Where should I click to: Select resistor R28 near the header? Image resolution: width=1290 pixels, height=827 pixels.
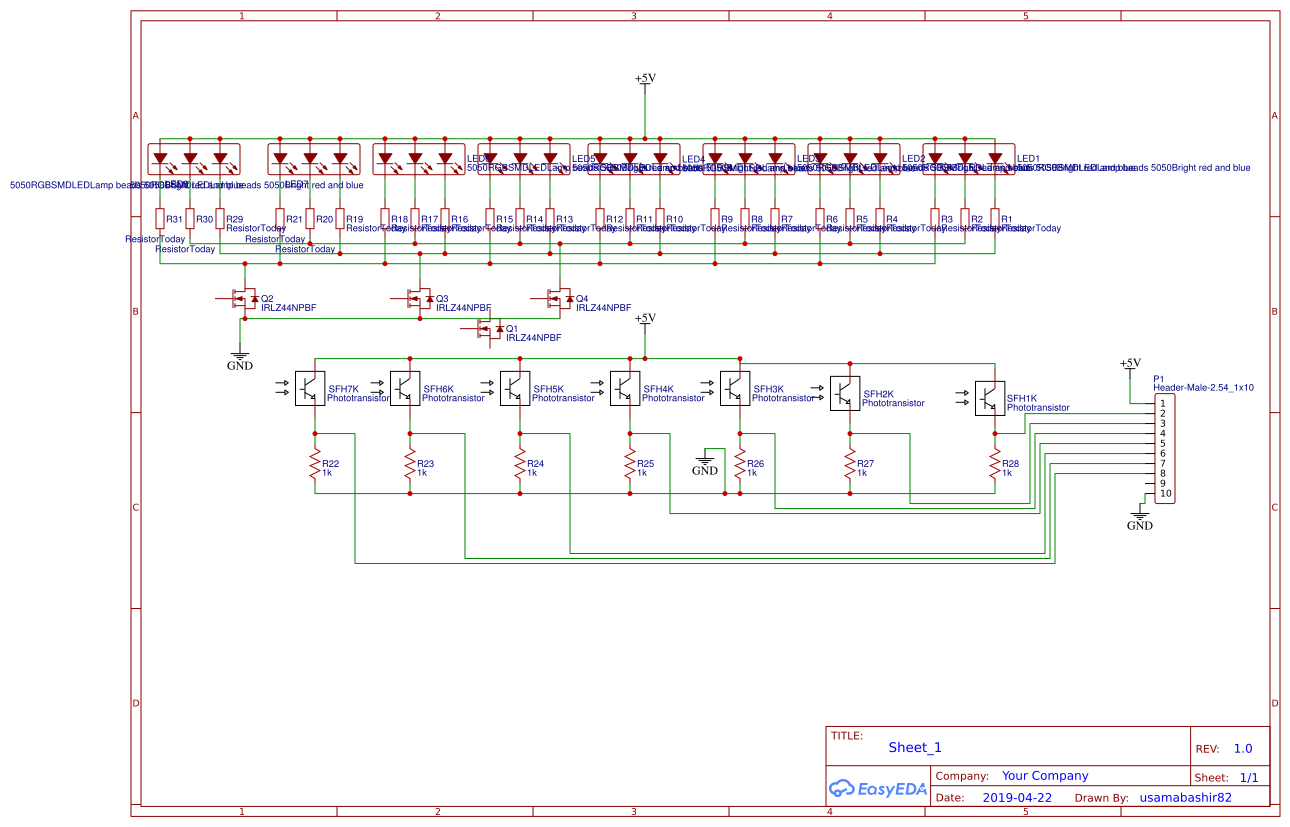tap(993, 464)
